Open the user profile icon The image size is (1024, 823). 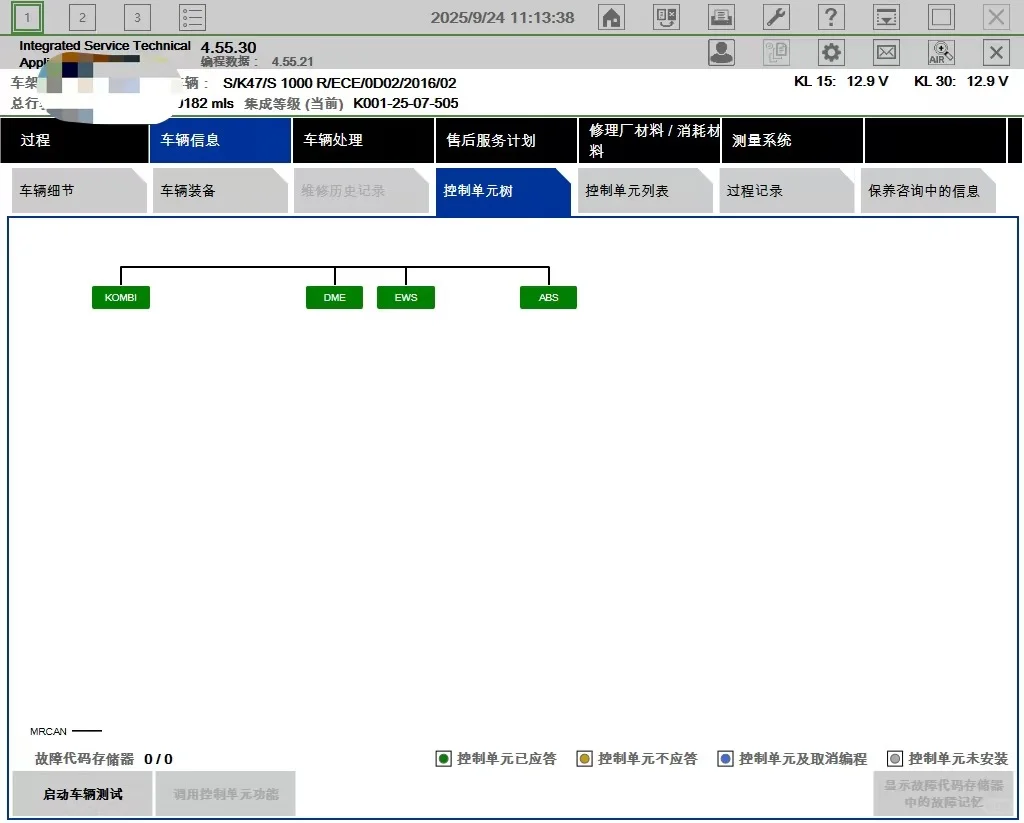point(721,52)
